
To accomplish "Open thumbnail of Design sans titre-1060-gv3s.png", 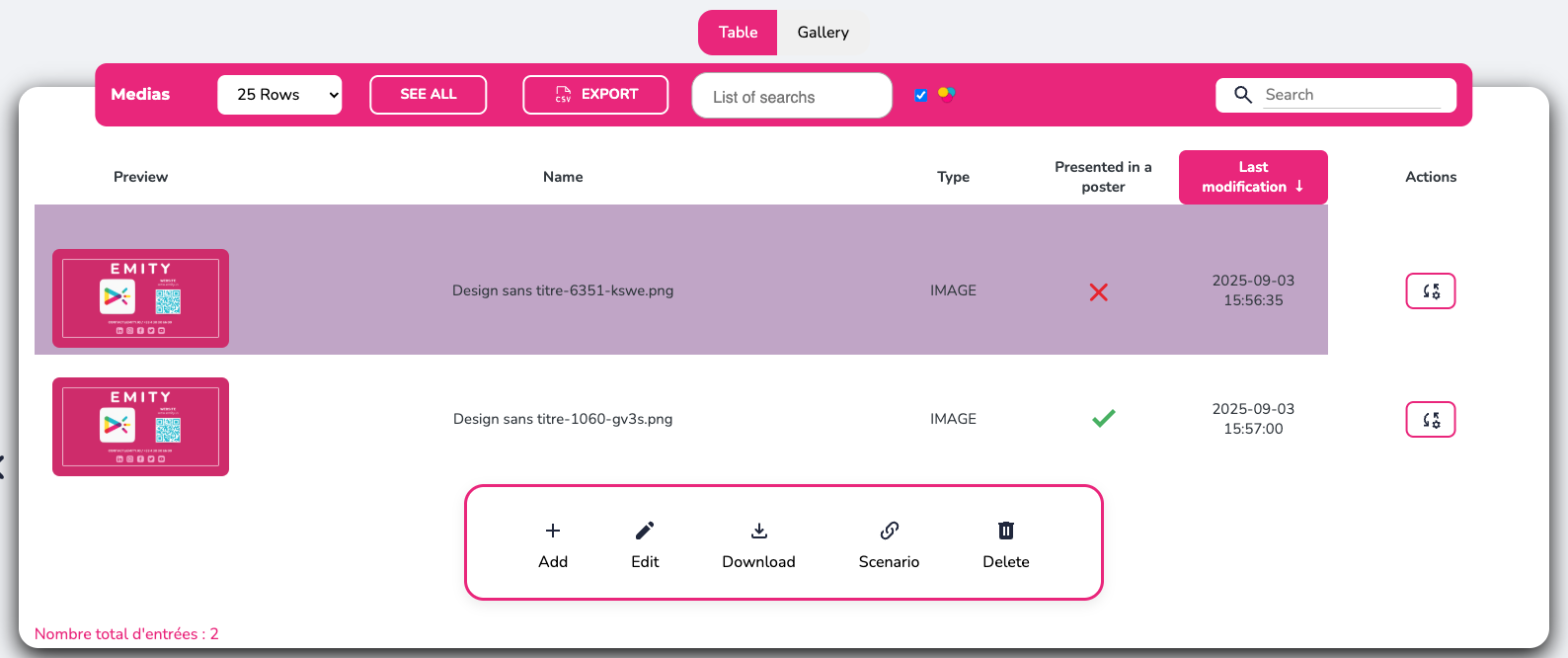I will pos(140,427).
